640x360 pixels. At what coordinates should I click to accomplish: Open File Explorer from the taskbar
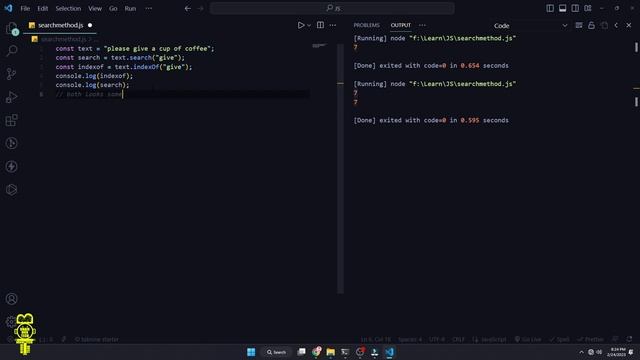click(x=331, y=352)
